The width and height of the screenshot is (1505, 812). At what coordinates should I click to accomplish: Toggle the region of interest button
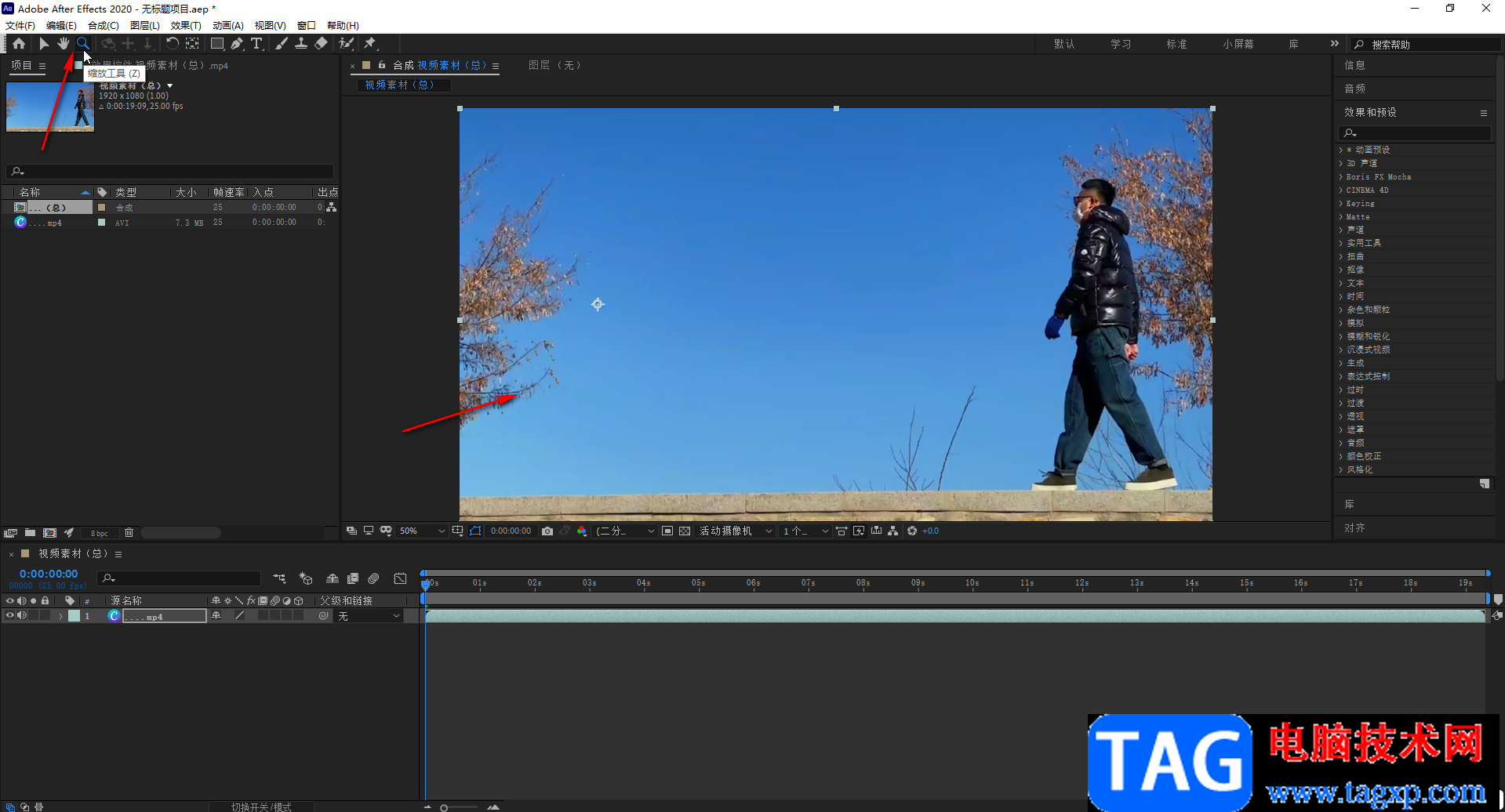(x=667, y=531)
